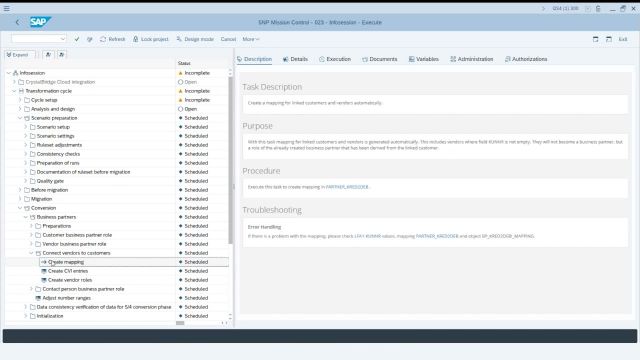Click the Create vendor roles task icon

(x=44, y=280)
